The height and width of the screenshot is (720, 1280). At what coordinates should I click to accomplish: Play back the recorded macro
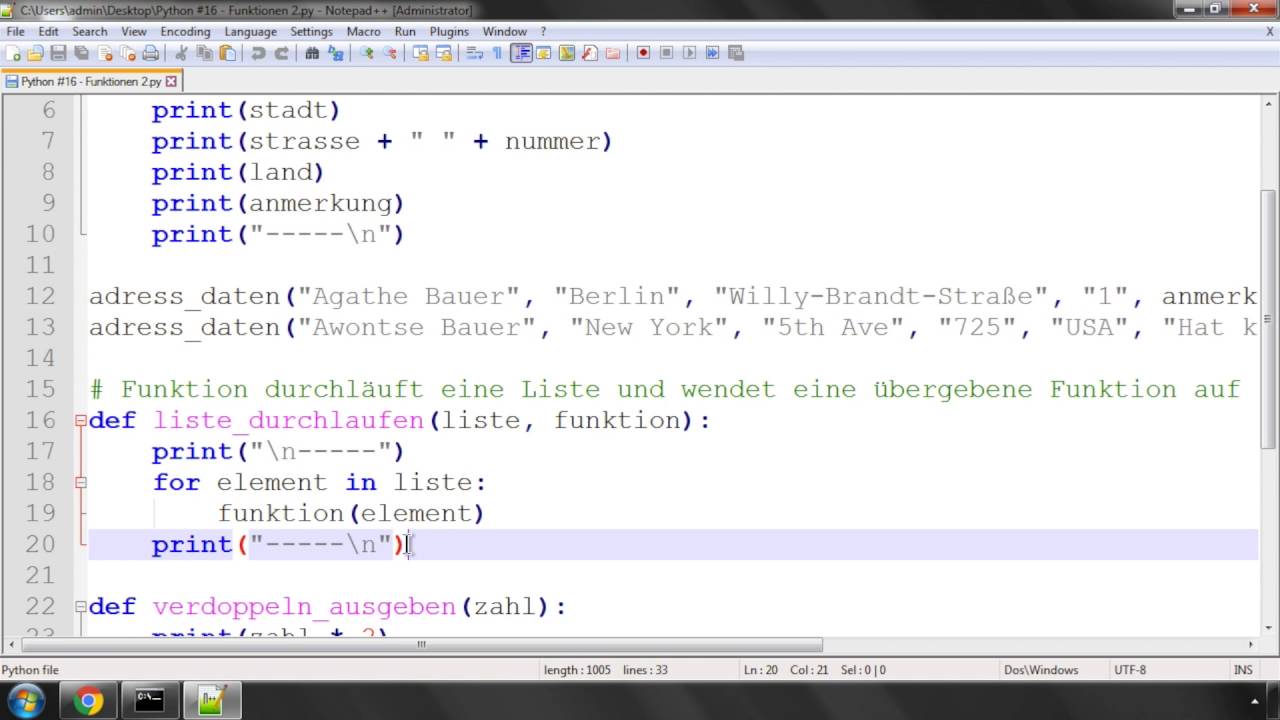(689, 53)
